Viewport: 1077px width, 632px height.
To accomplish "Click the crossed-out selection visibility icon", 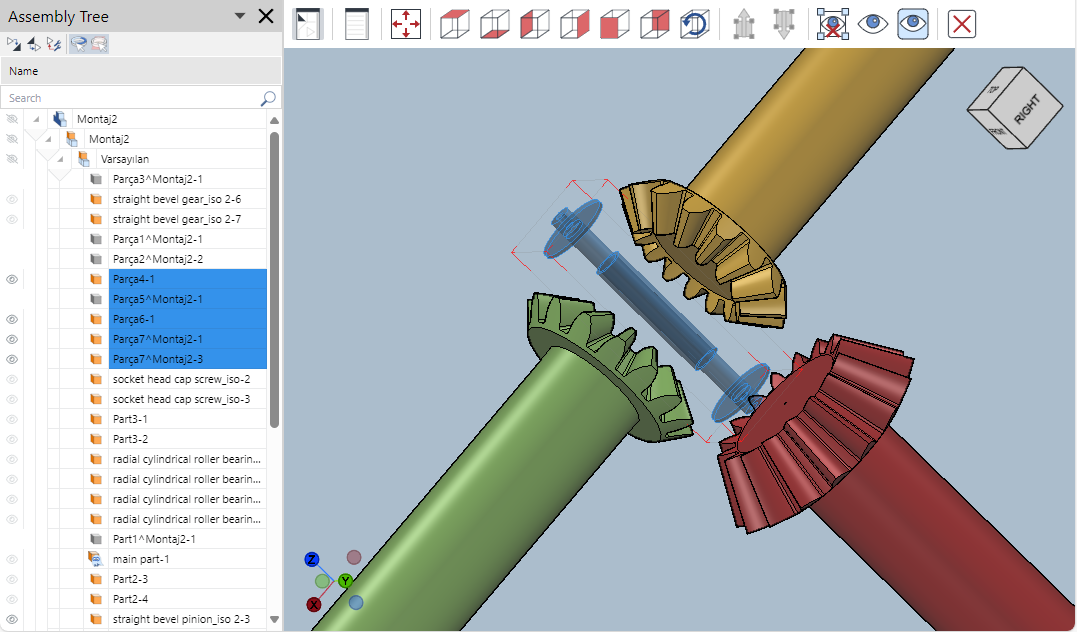I will coord(832,24).
